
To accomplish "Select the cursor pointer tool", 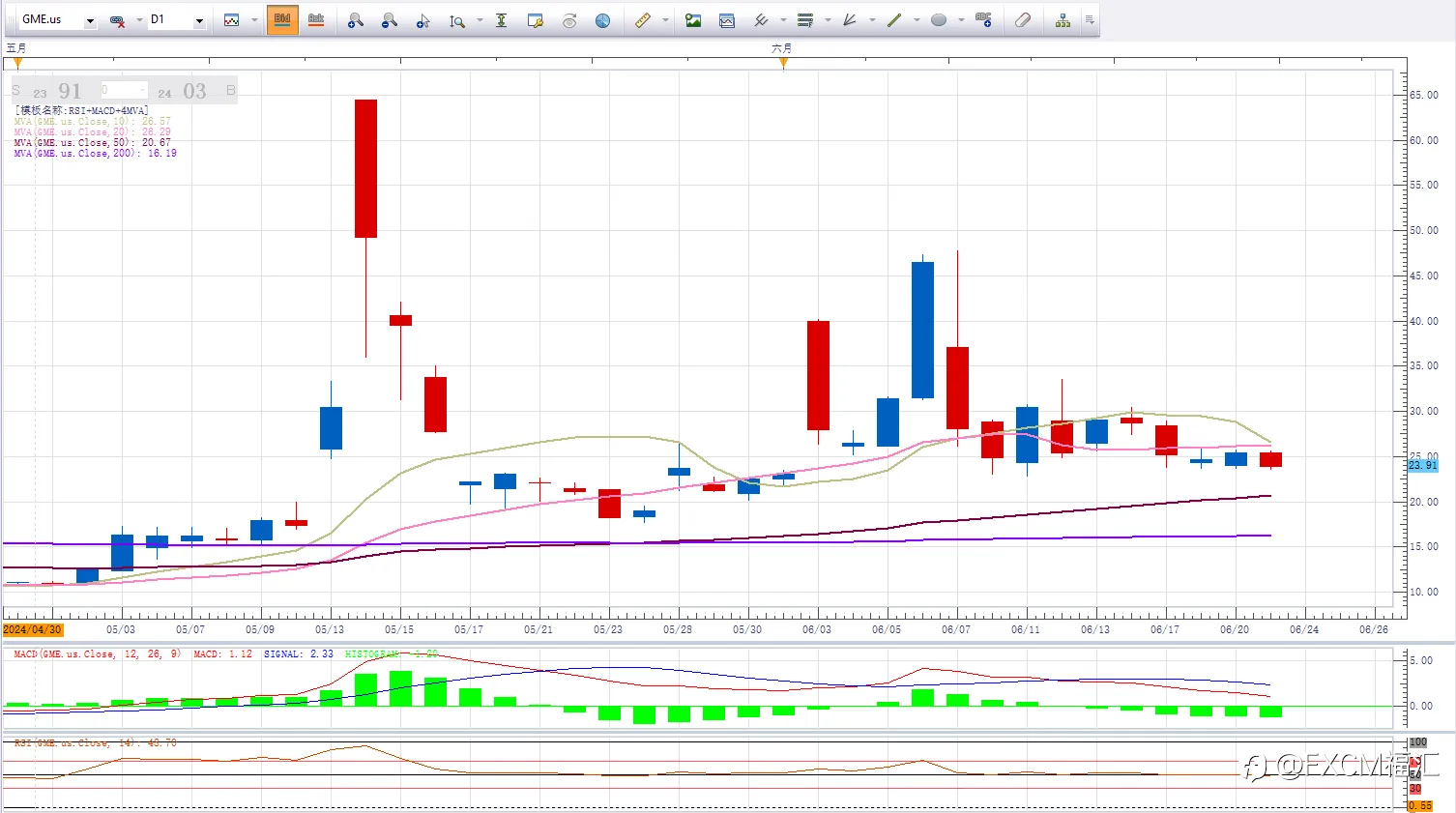I will point(422,20).
